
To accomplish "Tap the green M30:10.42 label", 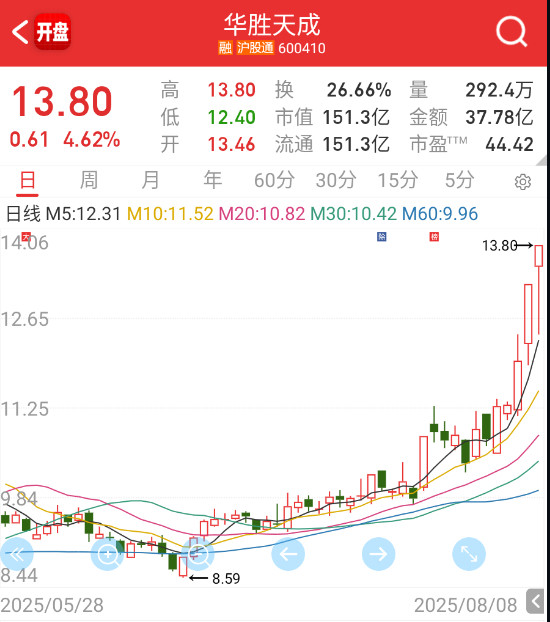I will pos(353,214).
